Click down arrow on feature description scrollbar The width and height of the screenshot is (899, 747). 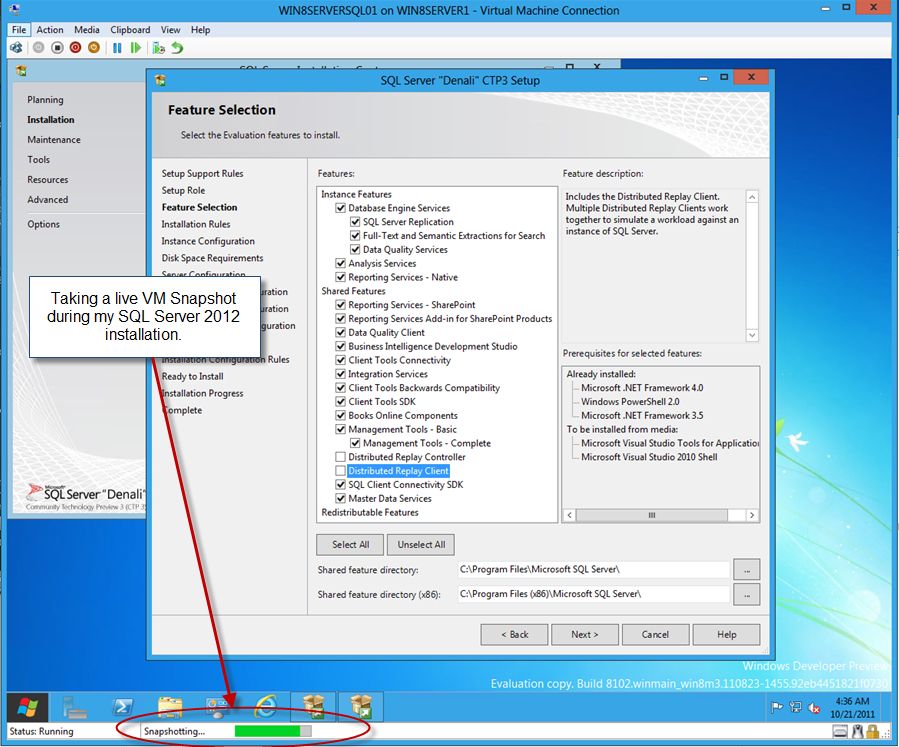pos(752,335)
